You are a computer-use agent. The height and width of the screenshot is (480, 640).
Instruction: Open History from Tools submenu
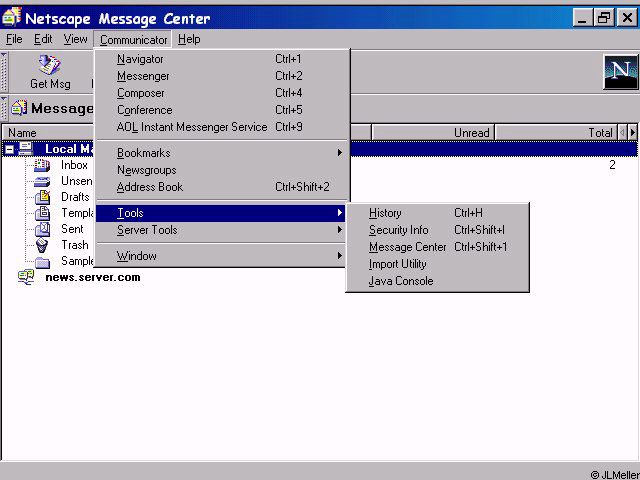click(x=438, y=213)
